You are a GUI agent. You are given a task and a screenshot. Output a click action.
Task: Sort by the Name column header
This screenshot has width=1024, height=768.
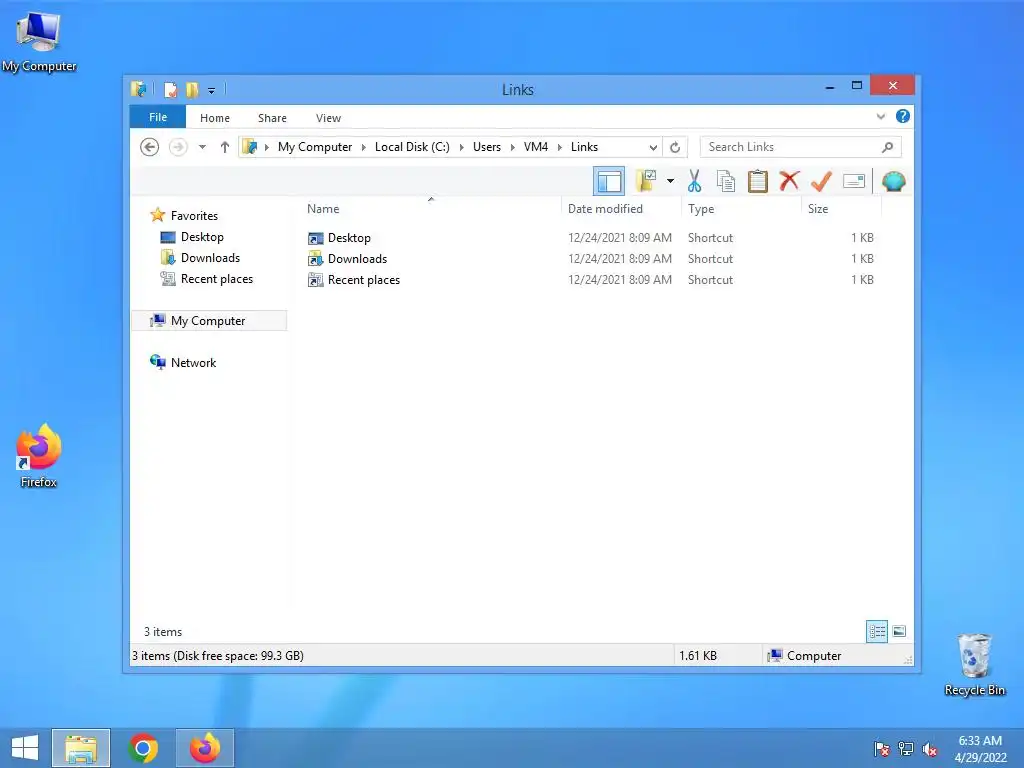tap(431, 209)
